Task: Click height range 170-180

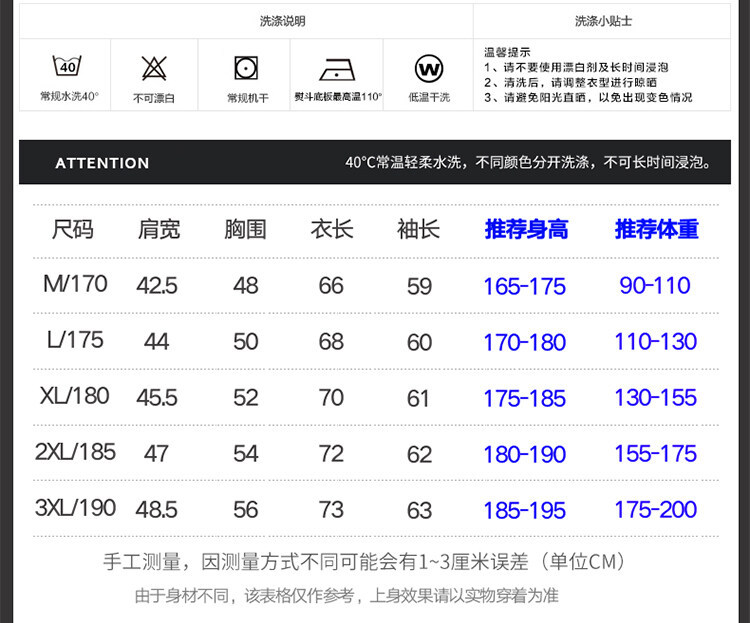Action: point(525,343)
